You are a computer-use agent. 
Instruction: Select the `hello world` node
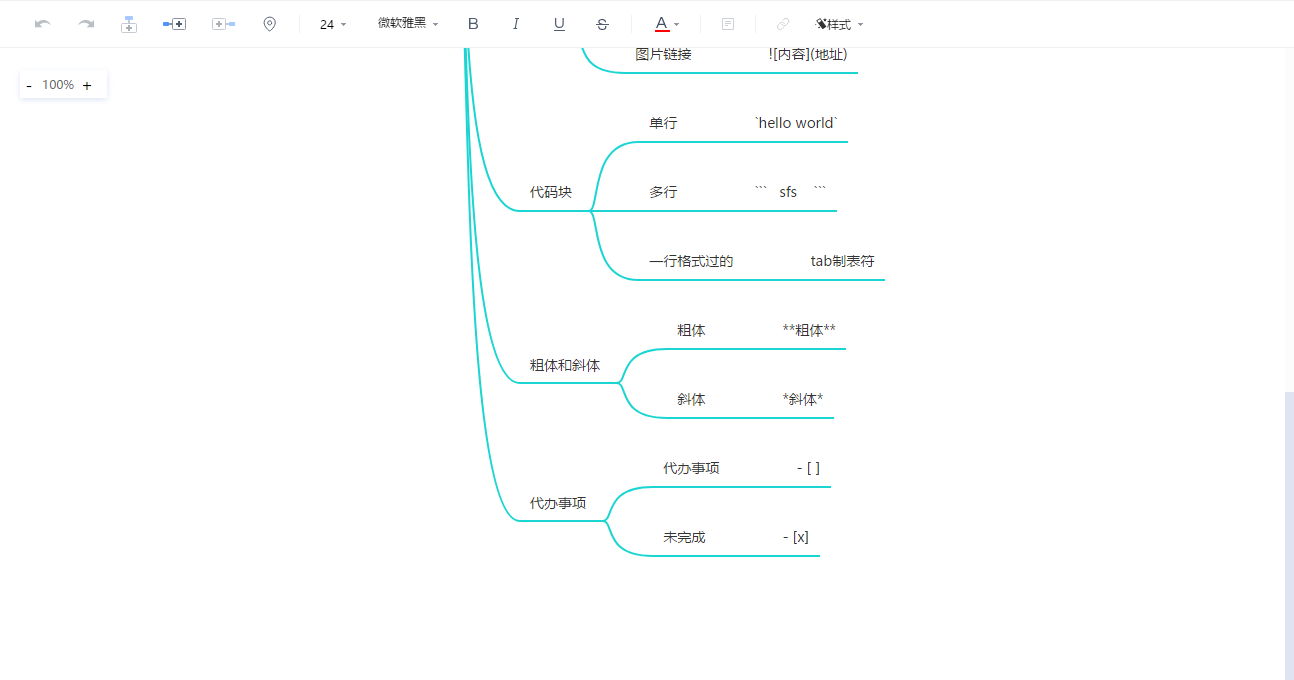(796, 123)
